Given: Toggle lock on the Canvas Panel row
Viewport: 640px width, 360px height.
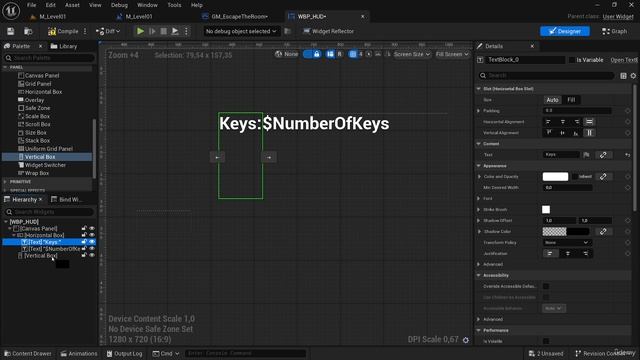Looking at the screenshot, I should pos(84,229).
